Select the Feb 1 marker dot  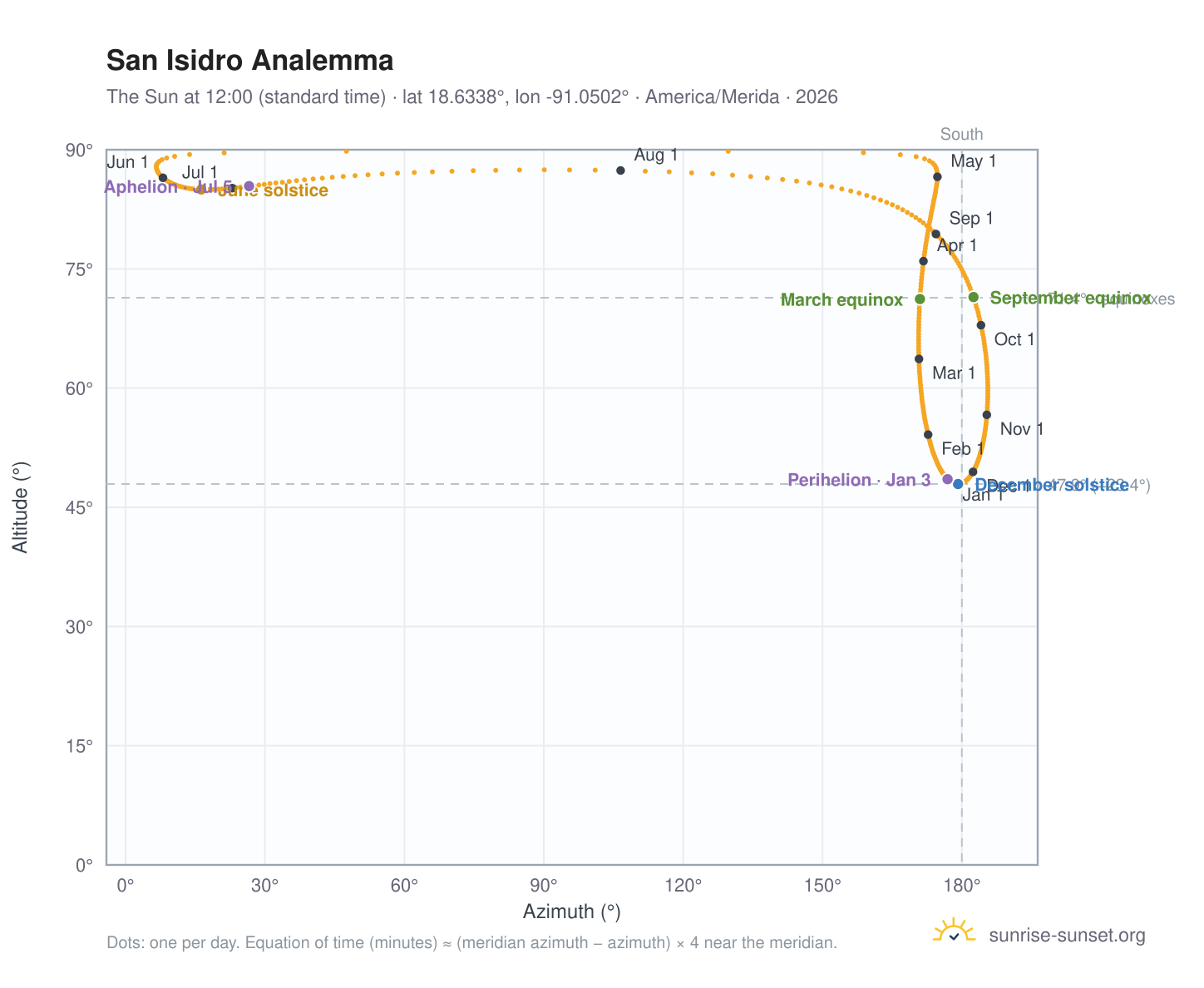point(928,434)
